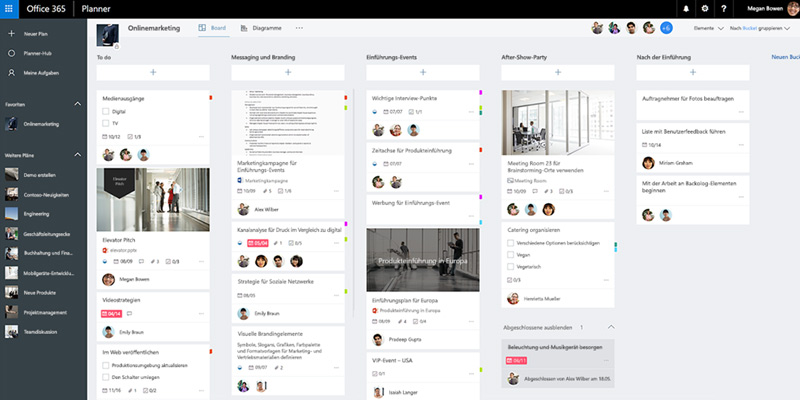
Task: Open ellipsis menu on Auftragnehmer für Fotos beauftragen
Action: [x=741, y=111]
